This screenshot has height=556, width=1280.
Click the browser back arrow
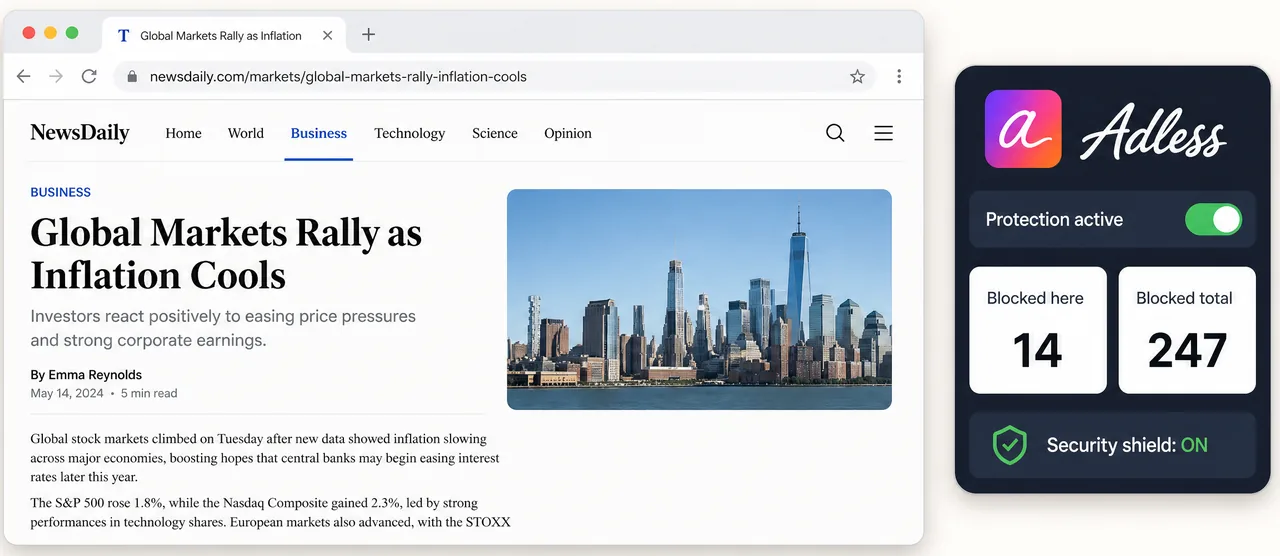click(x=24, y=76)
